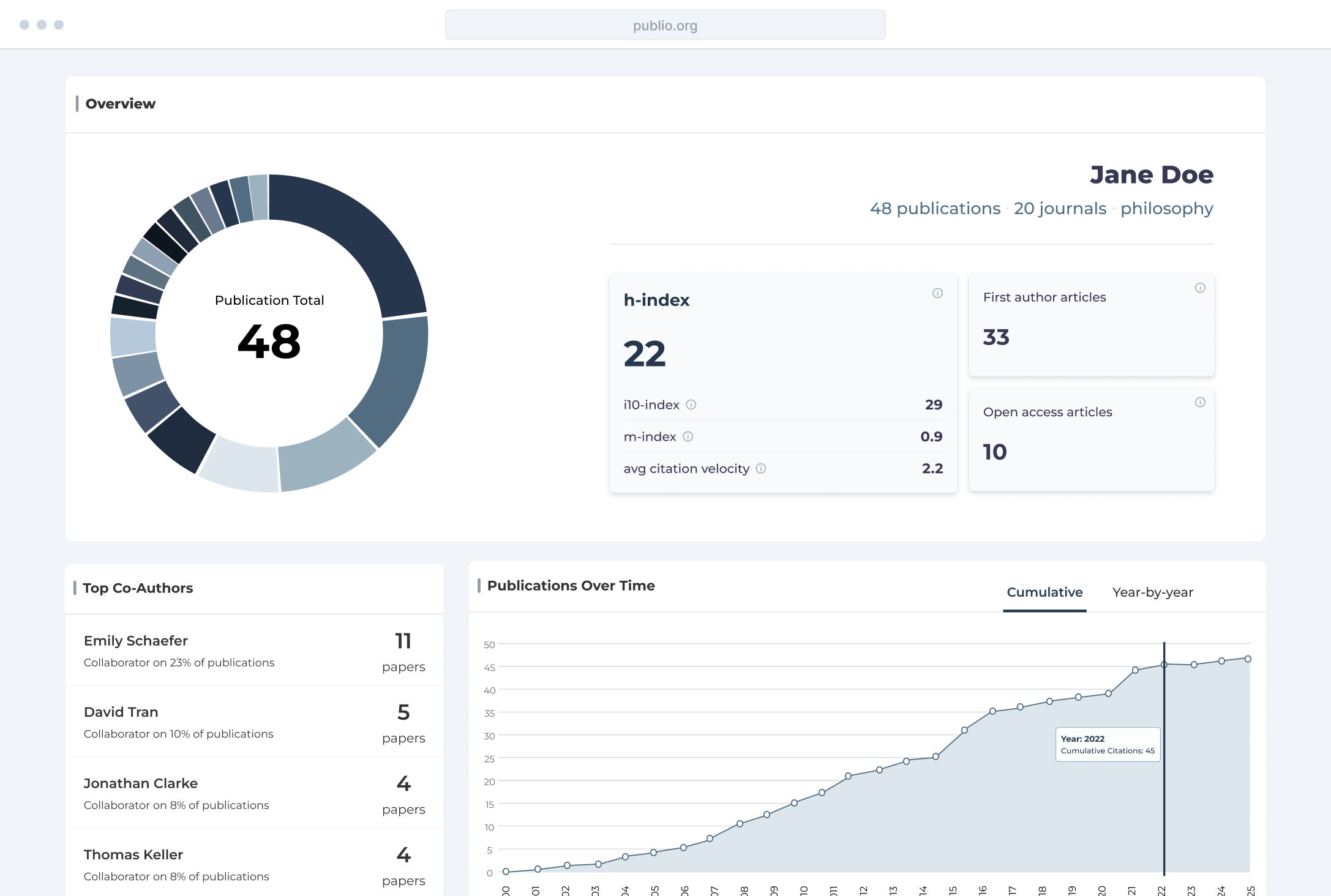Open David Tran co-author entry

click(254, 722)
